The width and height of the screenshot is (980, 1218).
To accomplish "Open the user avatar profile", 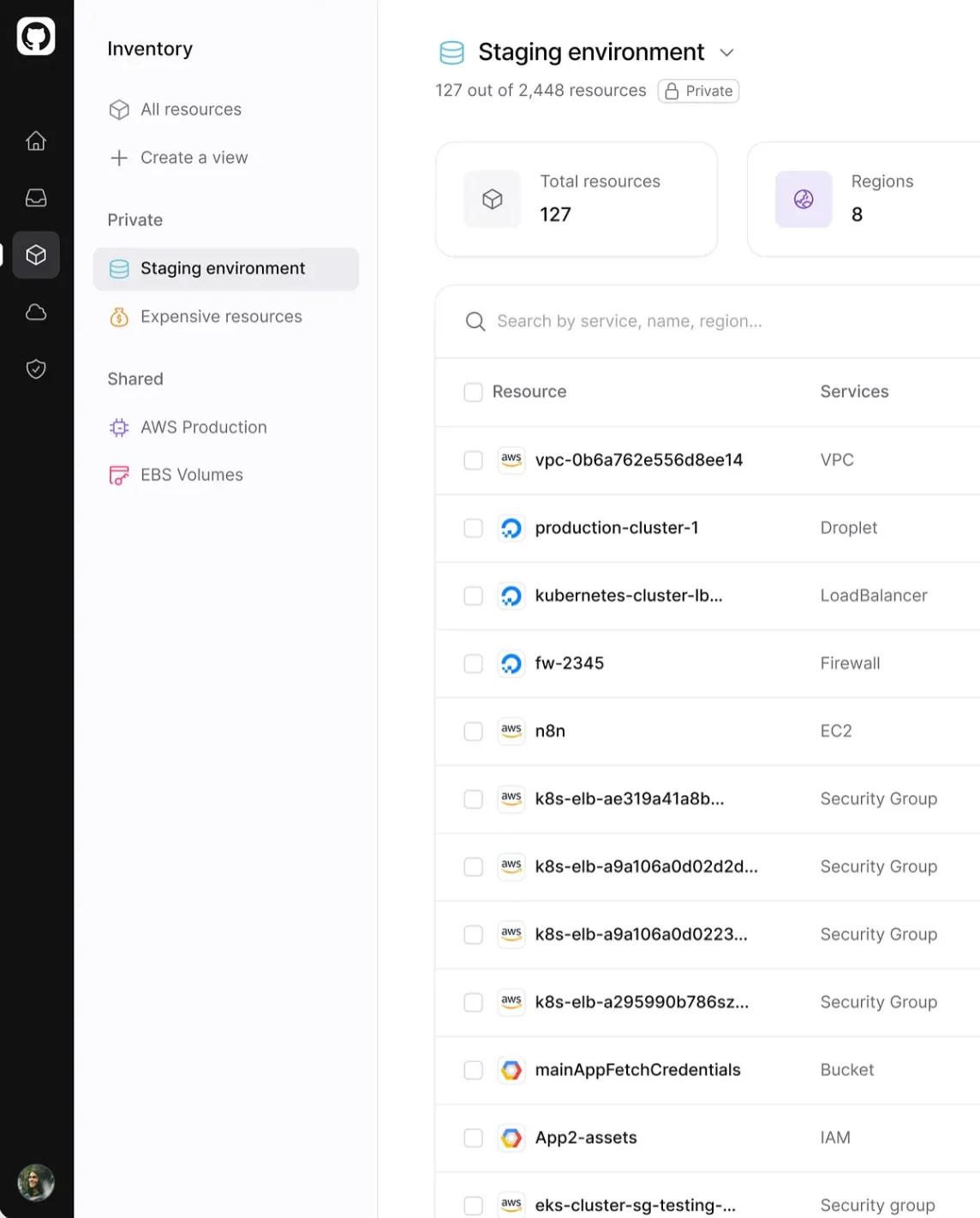I will [x=36, y=1182].
